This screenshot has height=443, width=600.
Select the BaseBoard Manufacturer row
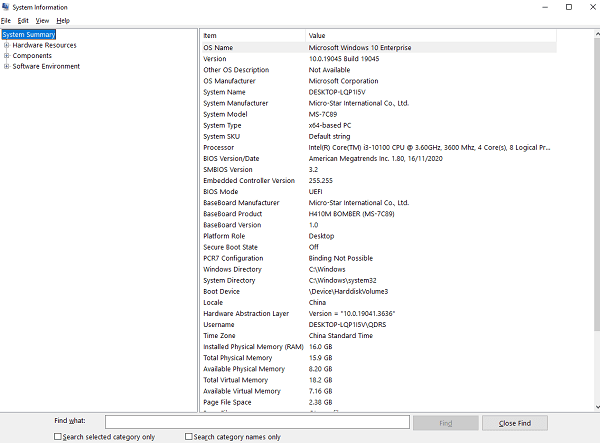[378, 203]
